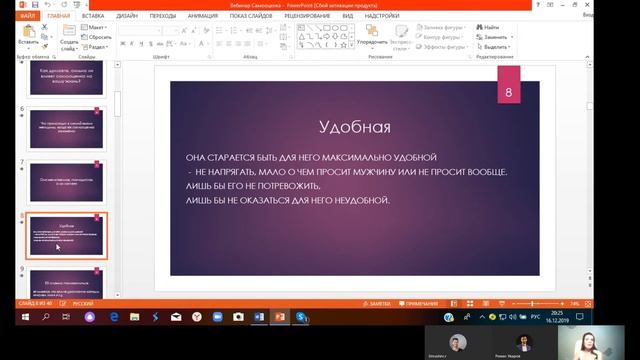Viewport: 640px width, 360px height.
Task: Switch to the ВСТАВКА tab
Action: point(93,16)
